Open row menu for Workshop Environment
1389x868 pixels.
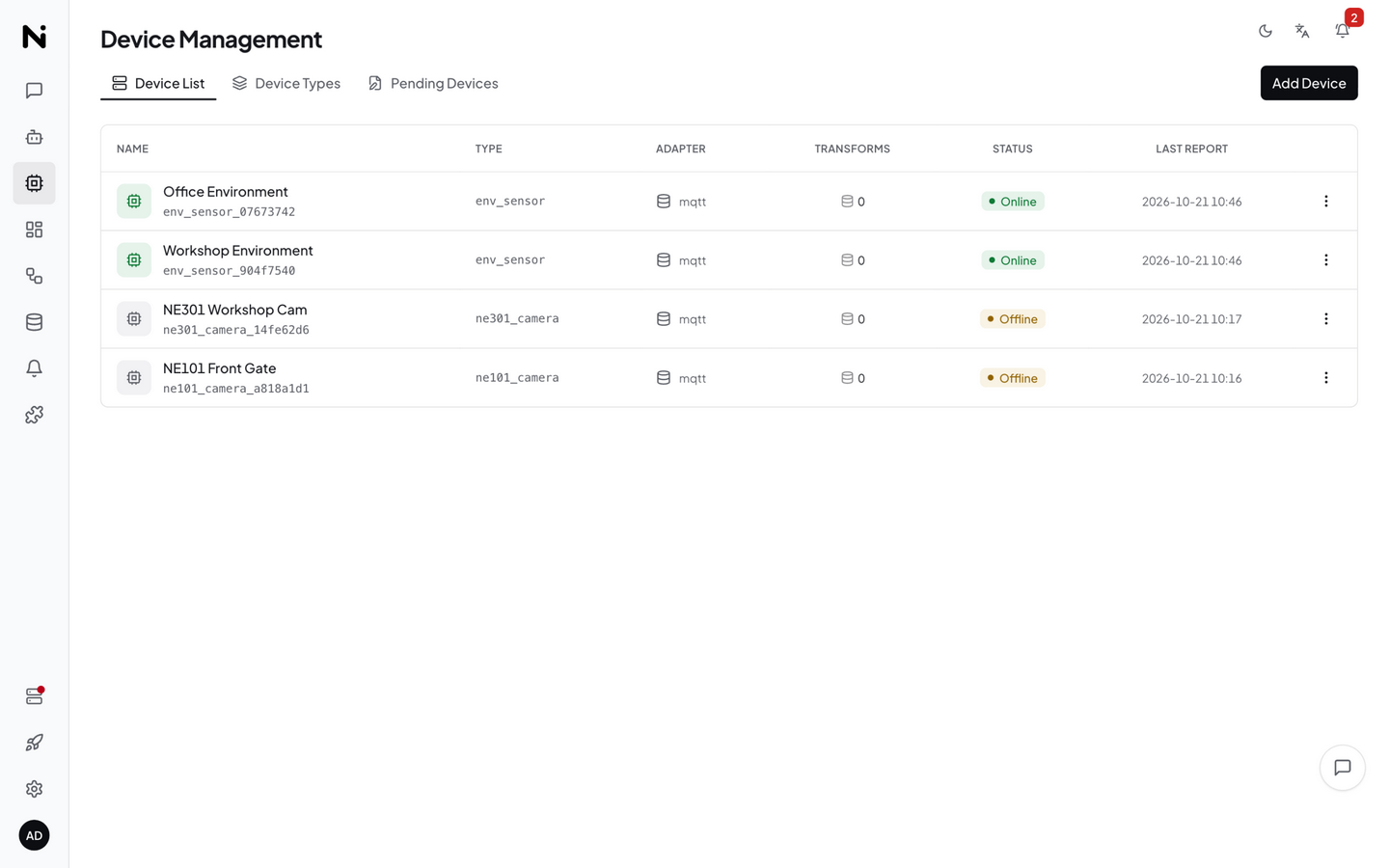[1326, 260]
